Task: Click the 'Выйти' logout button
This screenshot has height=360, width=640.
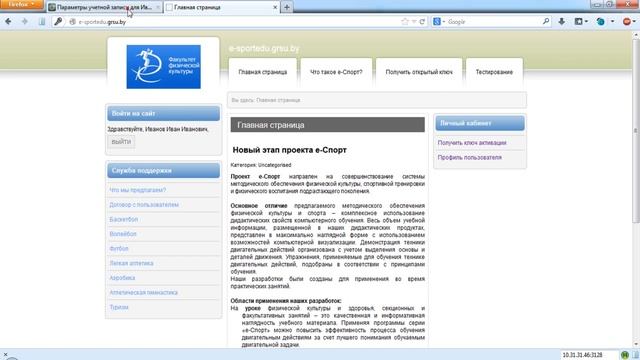Action: (121, 142)
